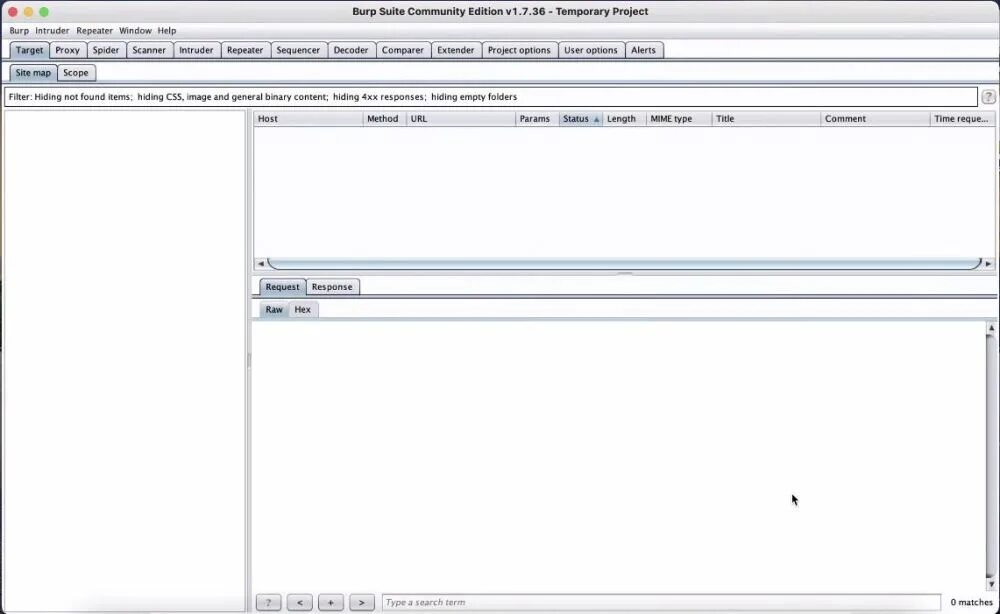Screen dimensions: 1000x614
Task: Open the filter help question mark icon
Action: [x=988, y=97]
